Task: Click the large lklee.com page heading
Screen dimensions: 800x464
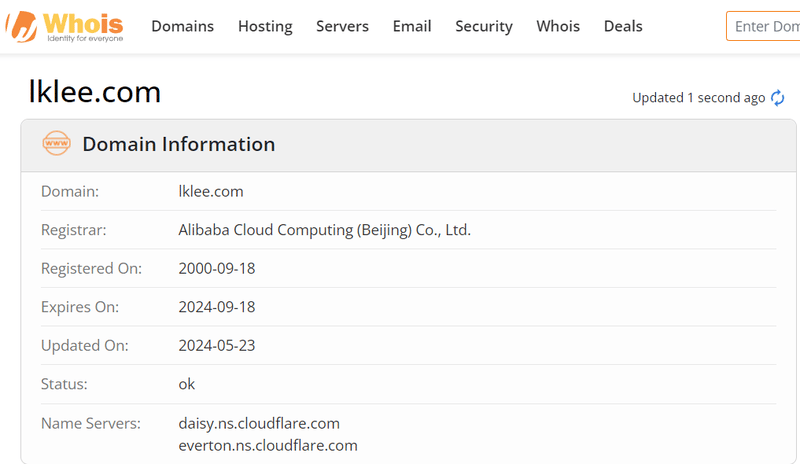Action: tap(95, 92)
